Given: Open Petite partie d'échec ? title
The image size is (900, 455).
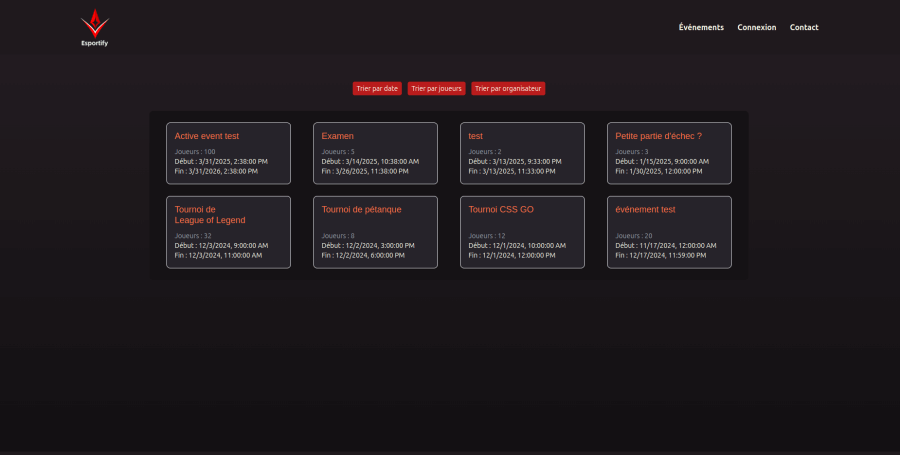Looking at the screenshot, I should [x=658, y=136].
